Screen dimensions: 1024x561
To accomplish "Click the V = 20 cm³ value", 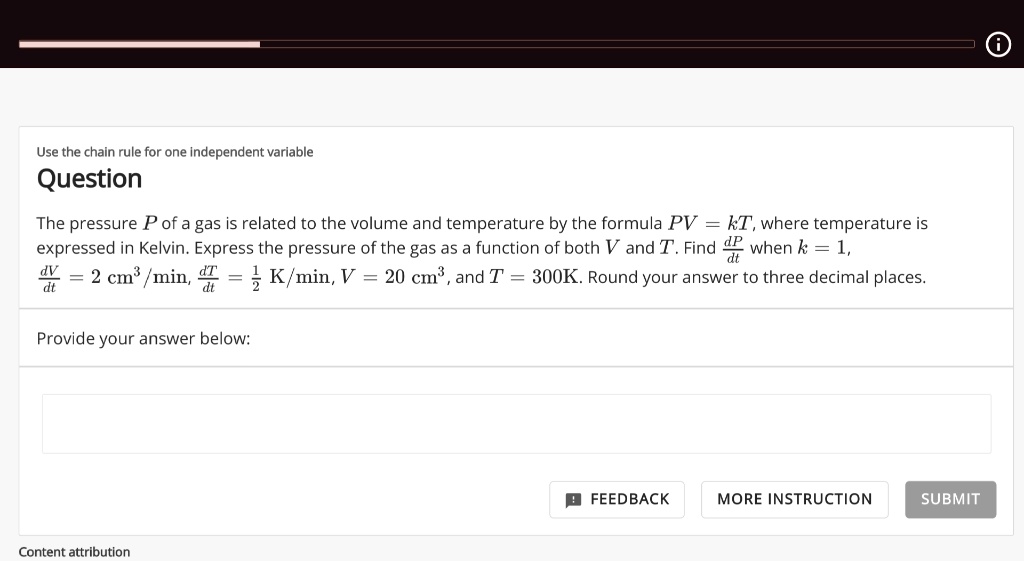I will click(x=393, y=276).
